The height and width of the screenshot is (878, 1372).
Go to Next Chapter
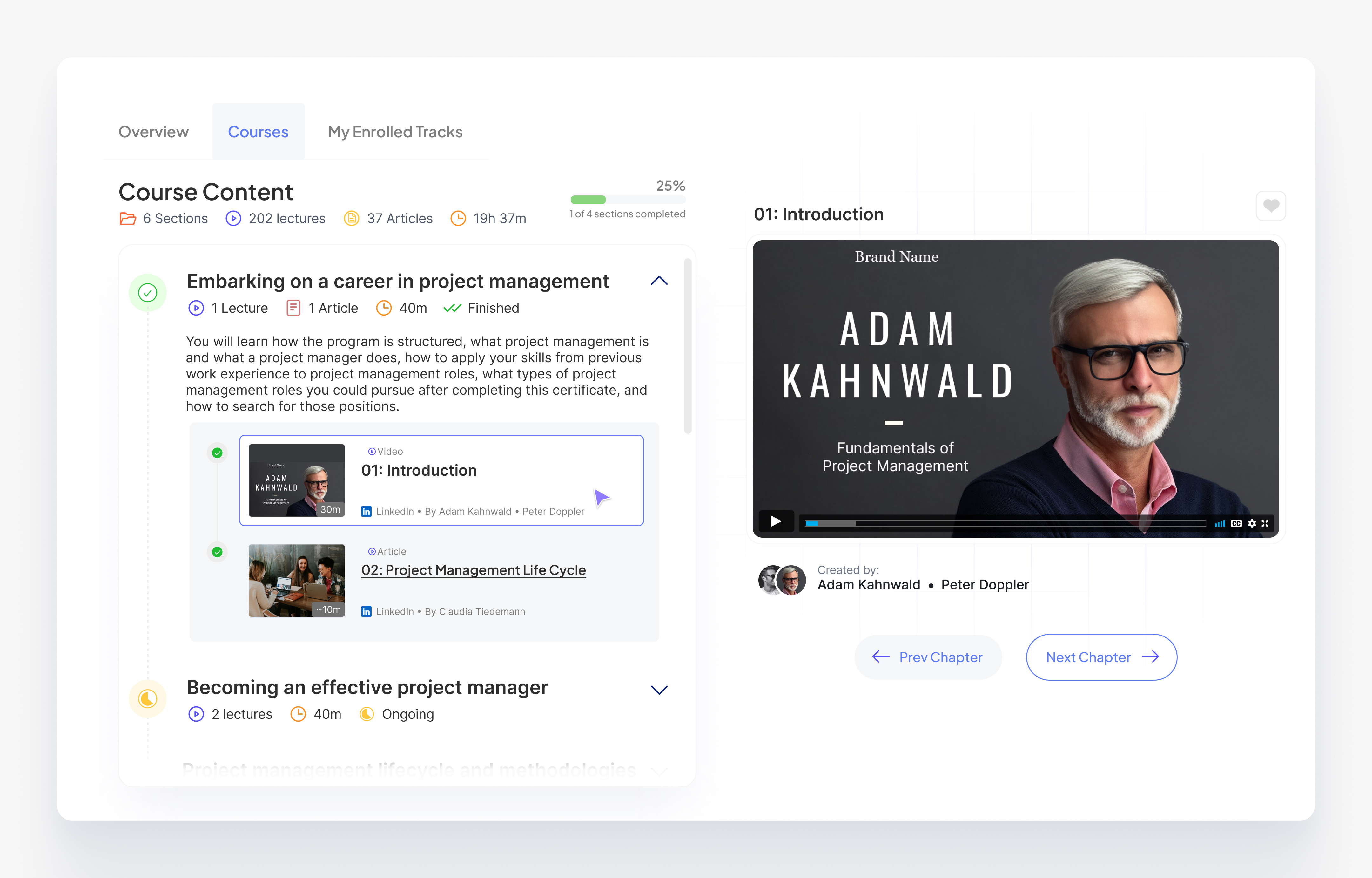coord(1101,657)
